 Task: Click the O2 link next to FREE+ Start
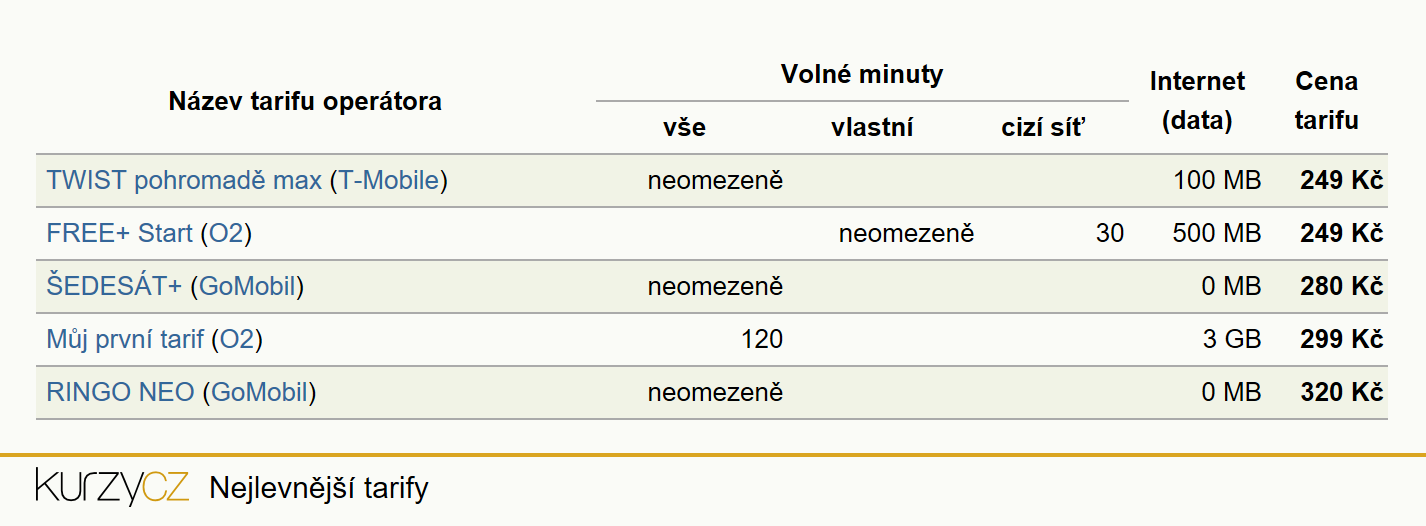pyautogui.click(x=226, y=234)
